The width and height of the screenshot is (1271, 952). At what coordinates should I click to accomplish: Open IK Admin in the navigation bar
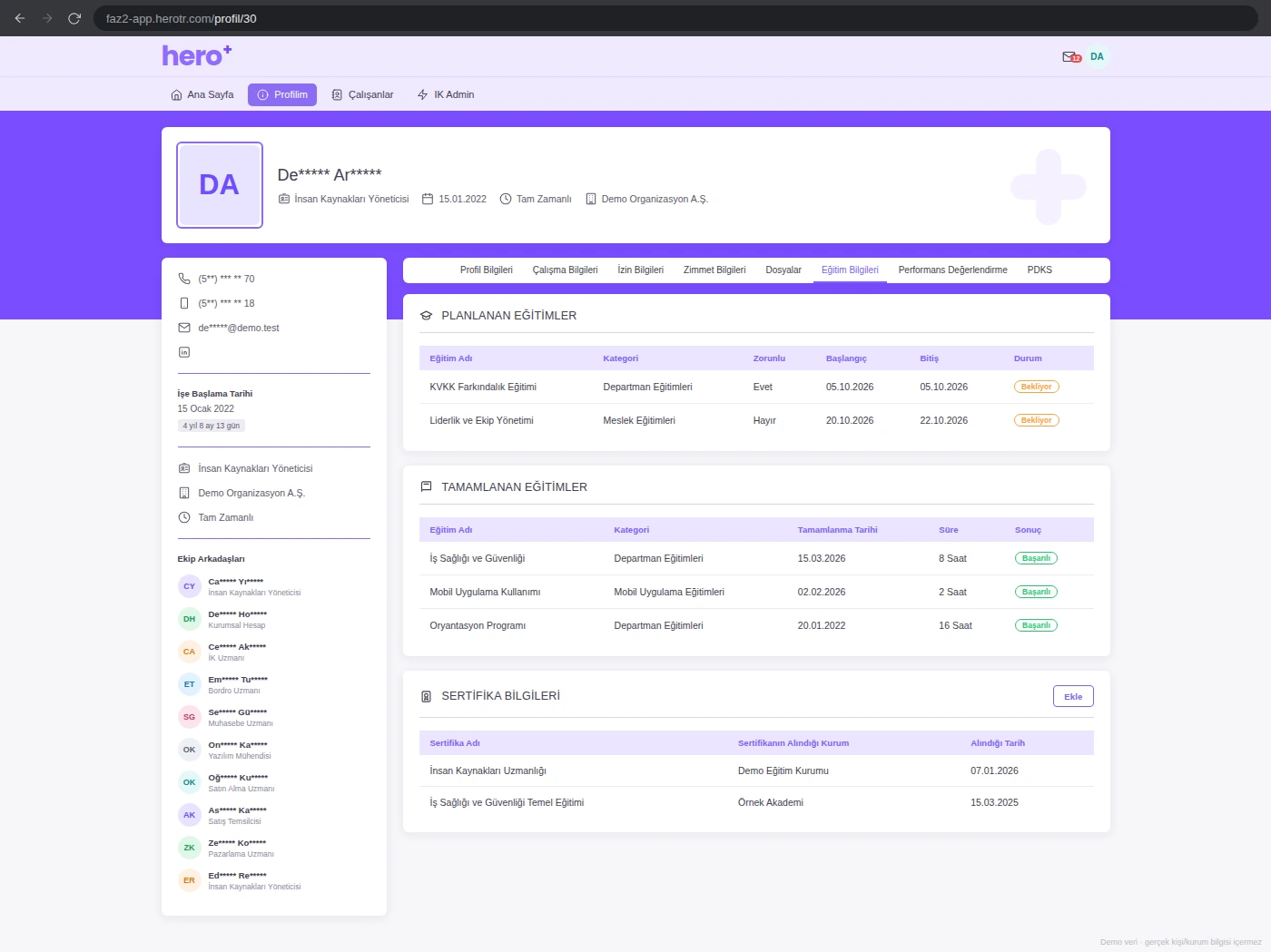(446, 94)
